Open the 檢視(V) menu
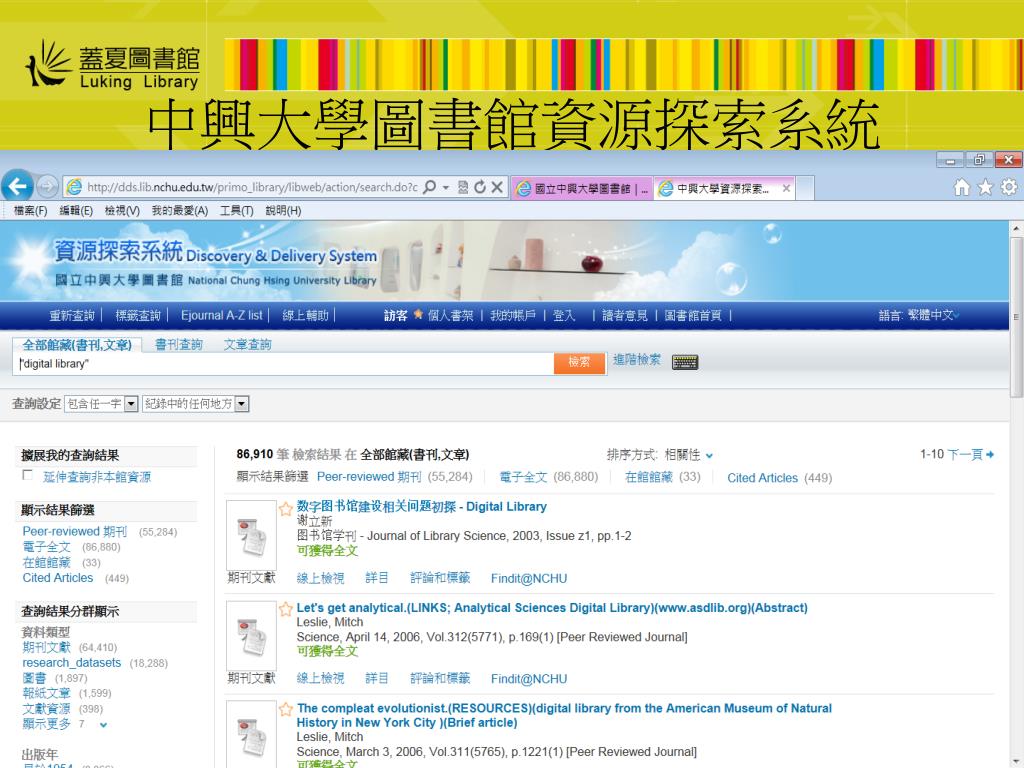Image resolution: width=1024 pixels, height=768 pixels. point(122,210)
